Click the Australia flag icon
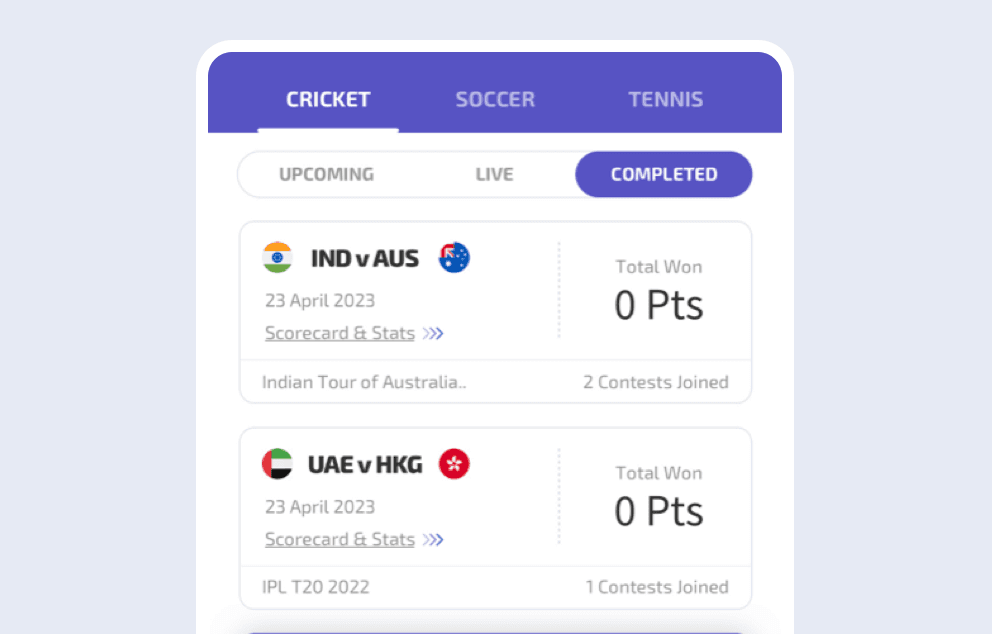The image size is (992, 634). [454, 257]
